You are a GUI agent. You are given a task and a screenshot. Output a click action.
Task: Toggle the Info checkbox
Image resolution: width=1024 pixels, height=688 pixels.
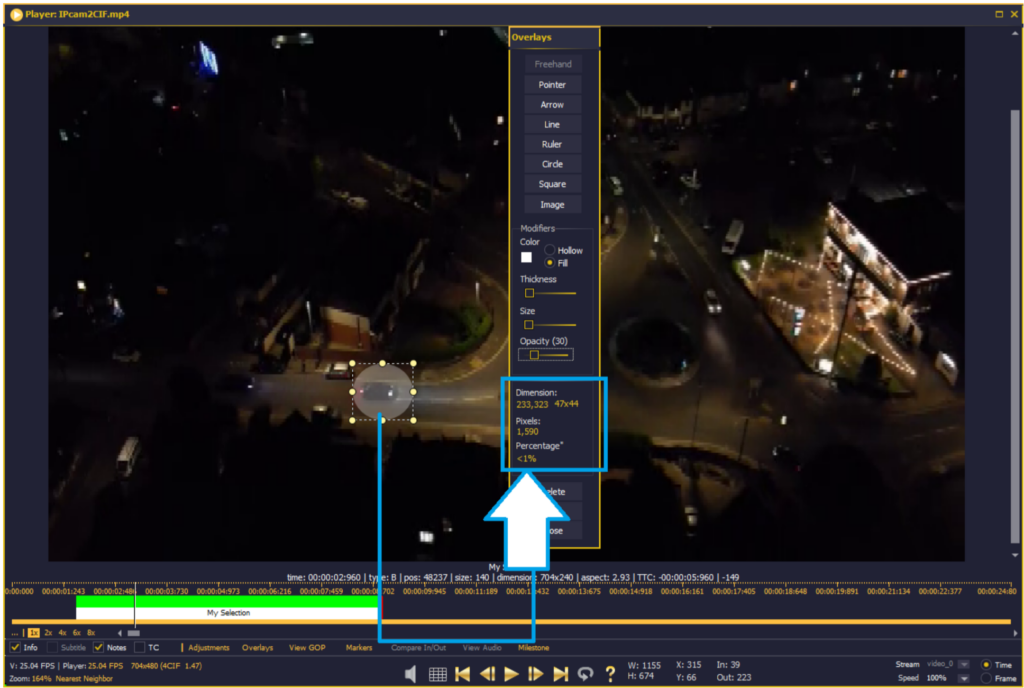coord(15,648)
